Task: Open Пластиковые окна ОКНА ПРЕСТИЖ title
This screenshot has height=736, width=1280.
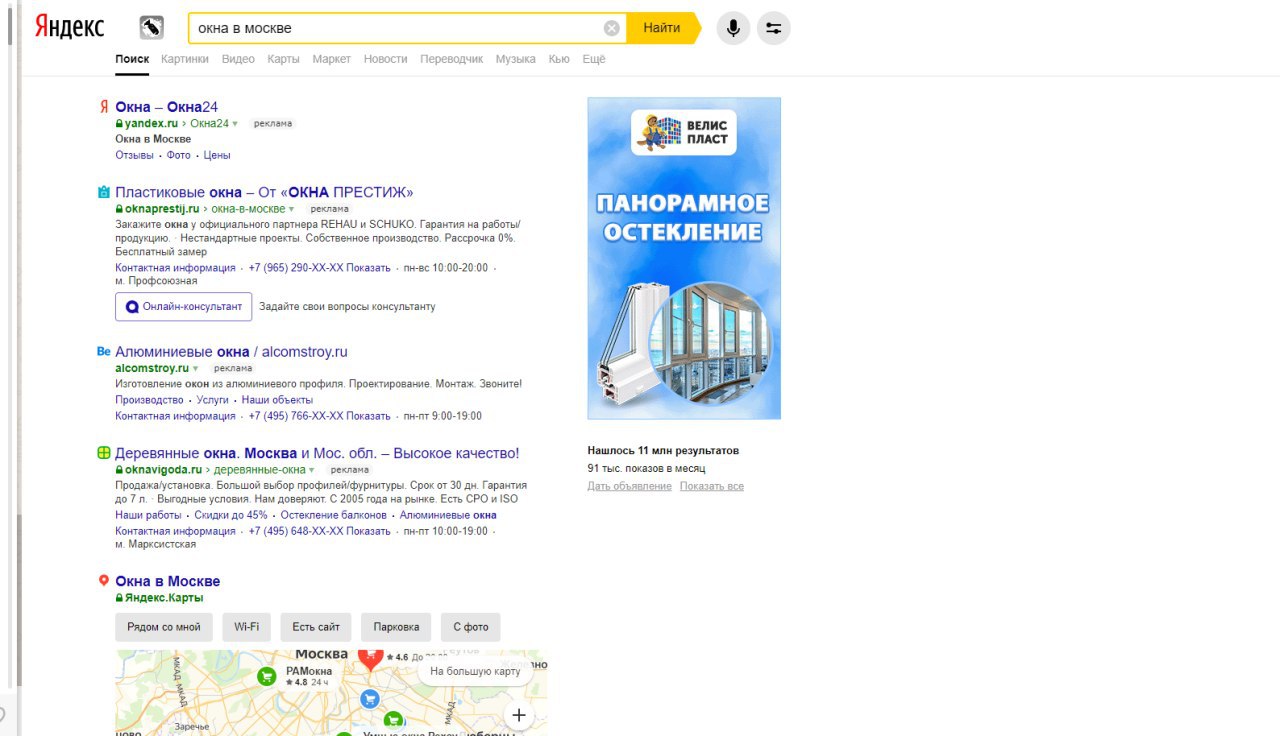Action: [x=264, y=192]
